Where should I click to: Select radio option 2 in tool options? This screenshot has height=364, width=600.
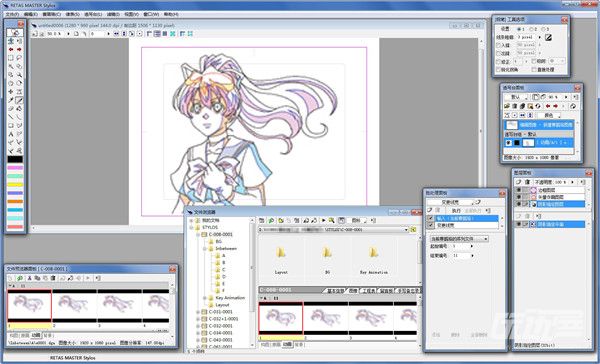532,29
